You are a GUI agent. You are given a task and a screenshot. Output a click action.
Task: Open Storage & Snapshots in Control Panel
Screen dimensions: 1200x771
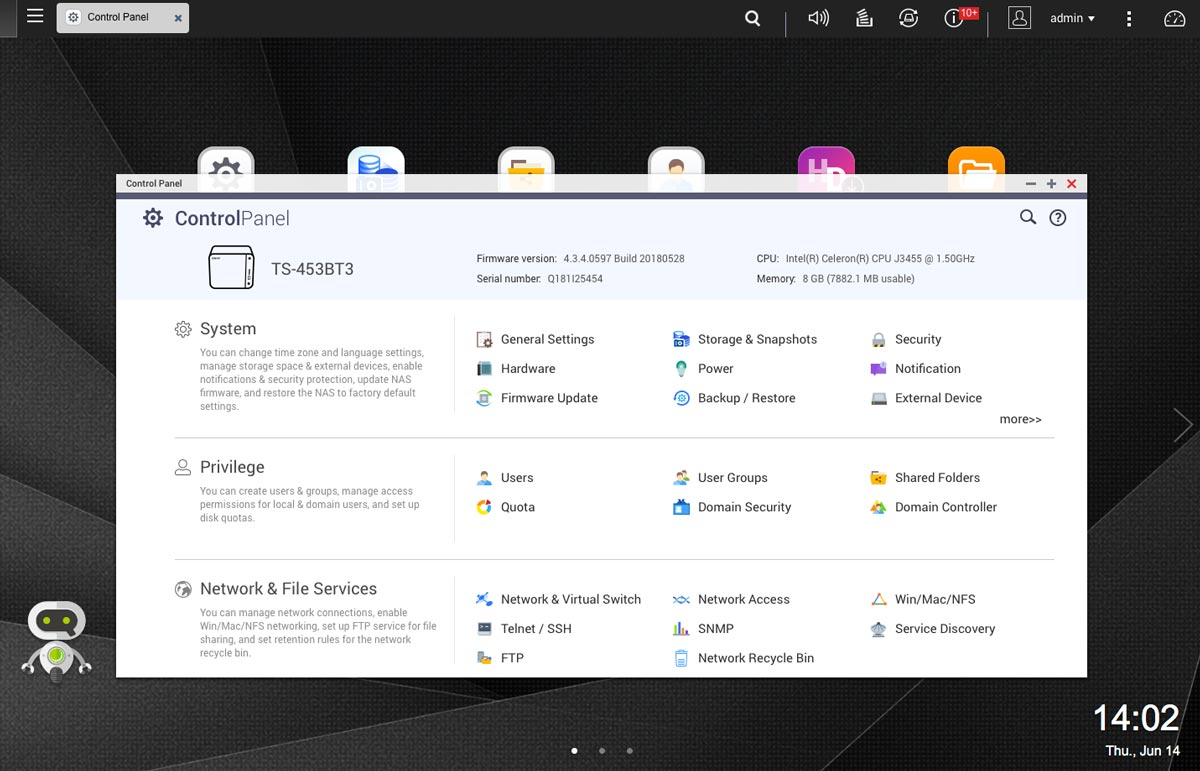tap(745, 339)
